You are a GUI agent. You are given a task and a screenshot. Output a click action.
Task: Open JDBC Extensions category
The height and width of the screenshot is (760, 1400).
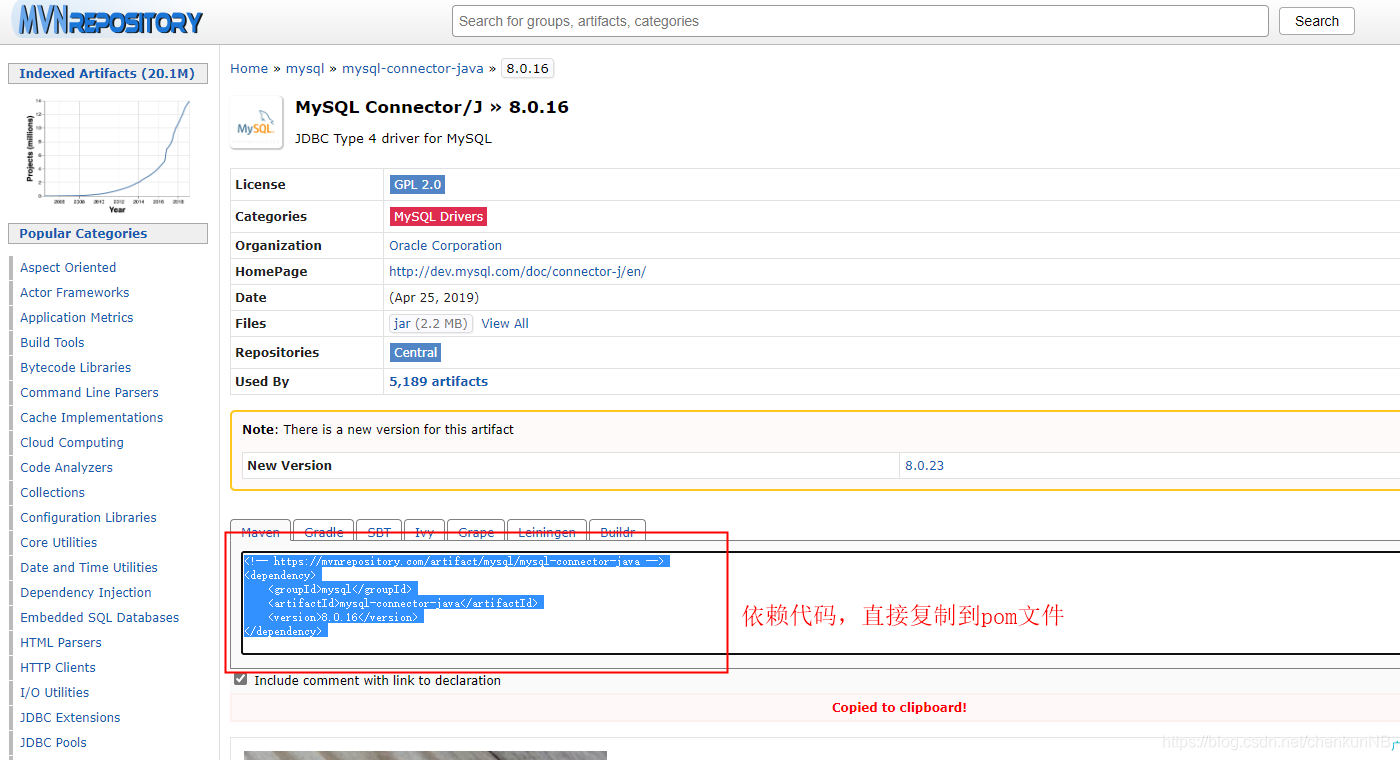[x=70, y=717]
